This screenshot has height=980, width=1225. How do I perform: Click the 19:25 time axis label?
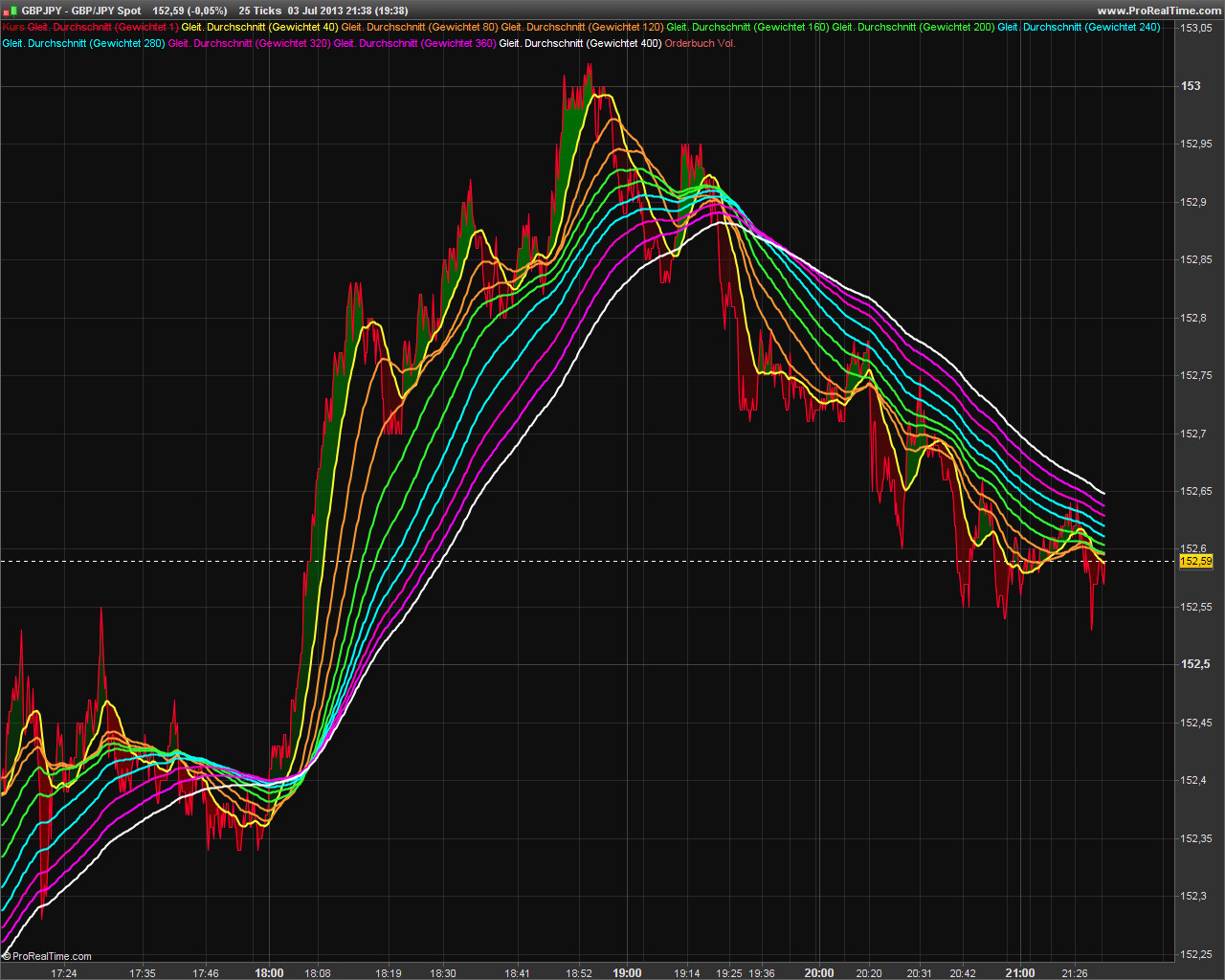tap(729, 973)
